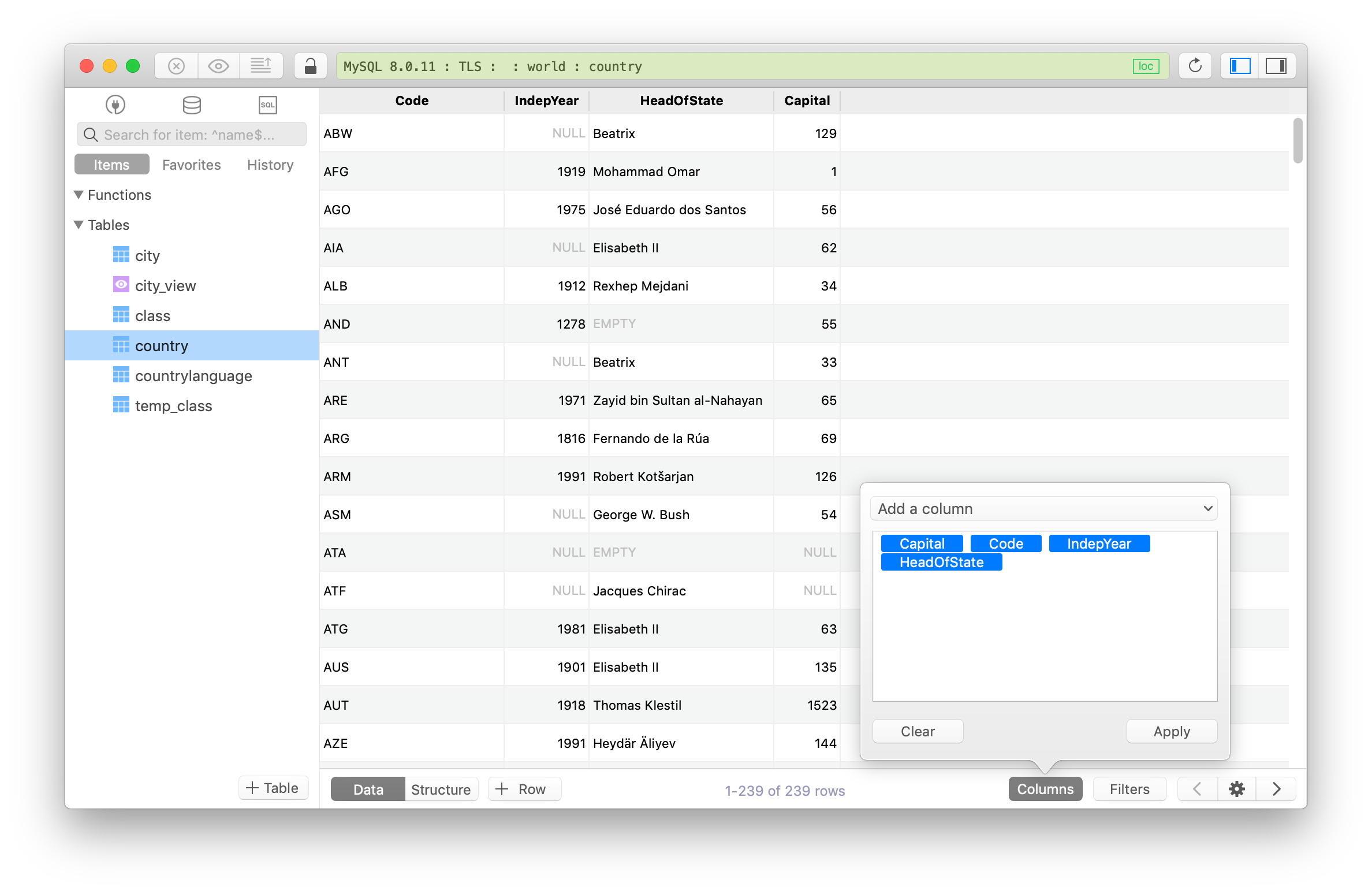Click the Apply button to confirm columns
This screenshot has width=1372, height=894.
[1172, 731]
